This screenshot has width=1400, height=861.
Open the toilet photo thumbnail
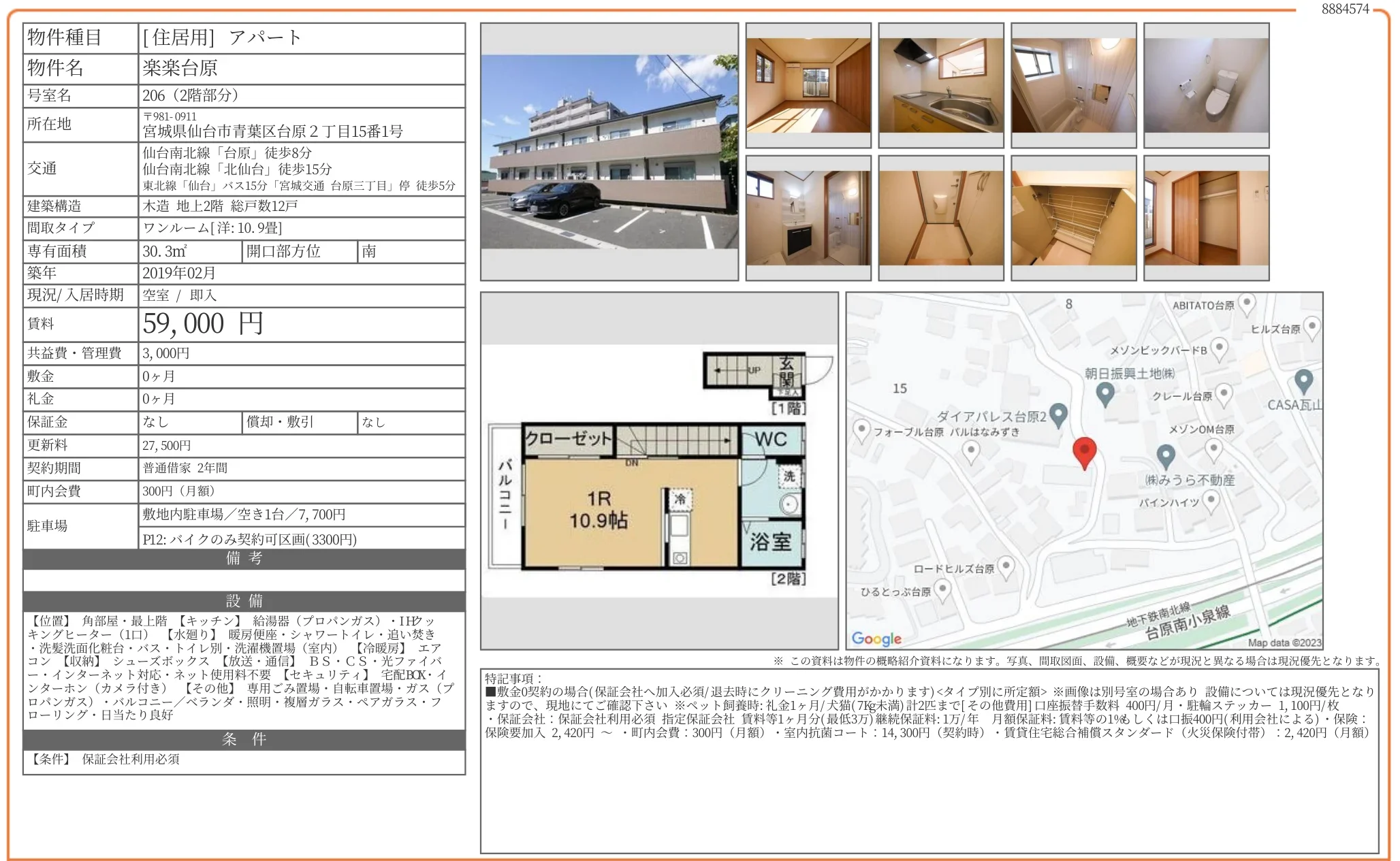(1207, 85)
